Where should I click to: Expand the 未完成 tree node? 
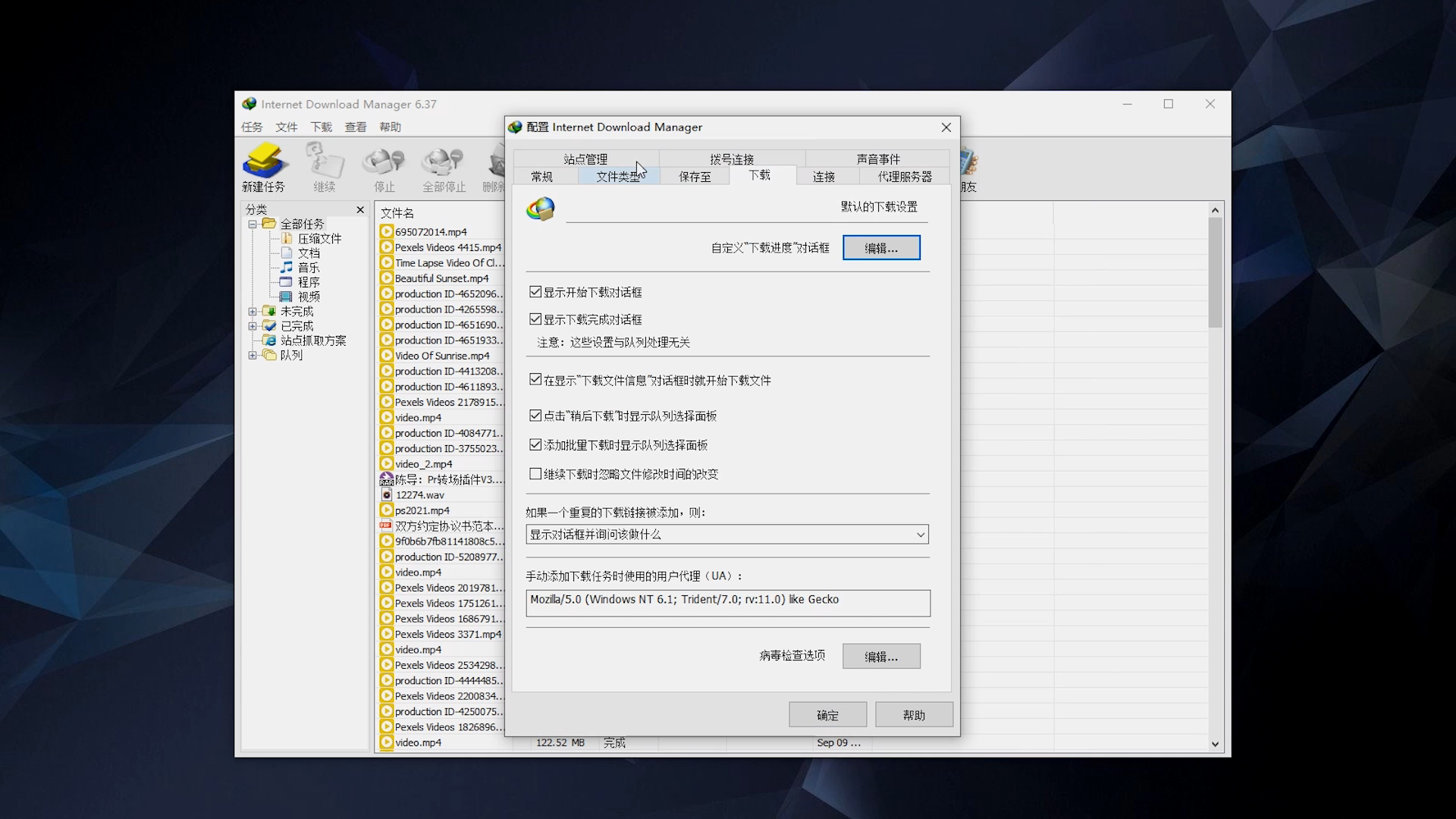(x=253, y=312)
